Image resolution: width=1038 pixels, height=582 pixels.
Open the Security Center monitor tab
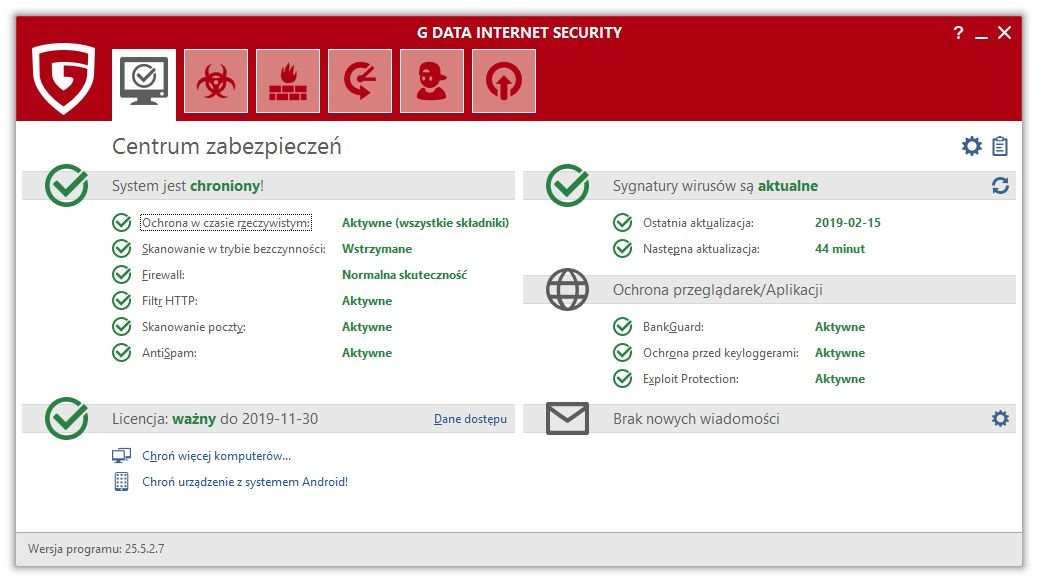pos(144,84)
